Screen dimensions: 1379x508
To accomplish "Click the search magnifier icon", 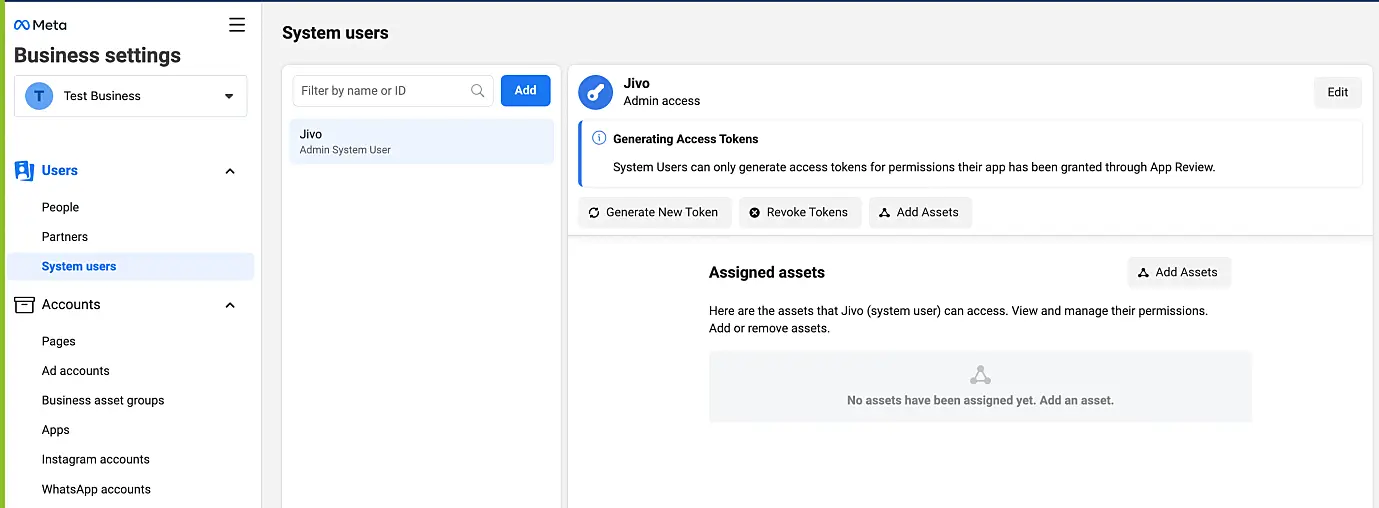I will coord(478,90).
